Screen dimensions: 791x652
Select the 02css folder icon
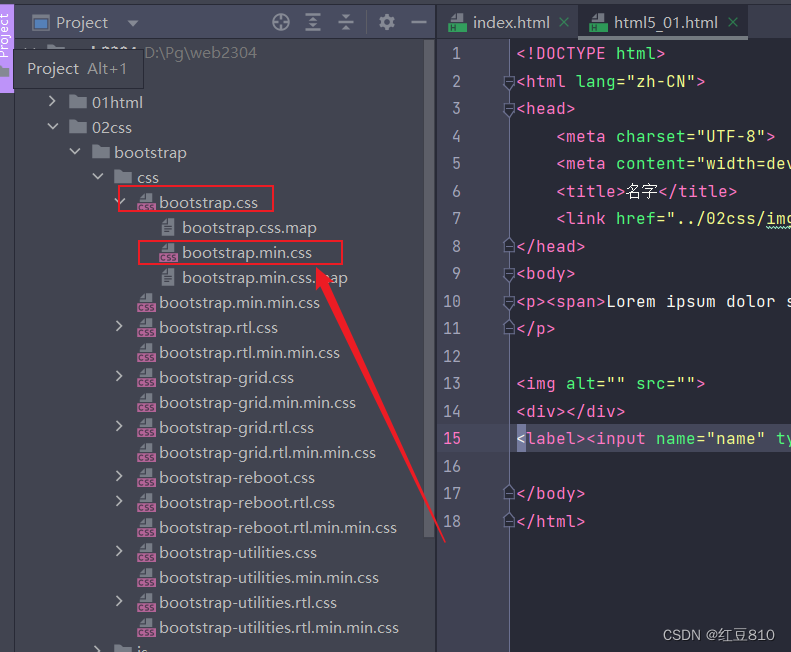(x=78, y=127)
